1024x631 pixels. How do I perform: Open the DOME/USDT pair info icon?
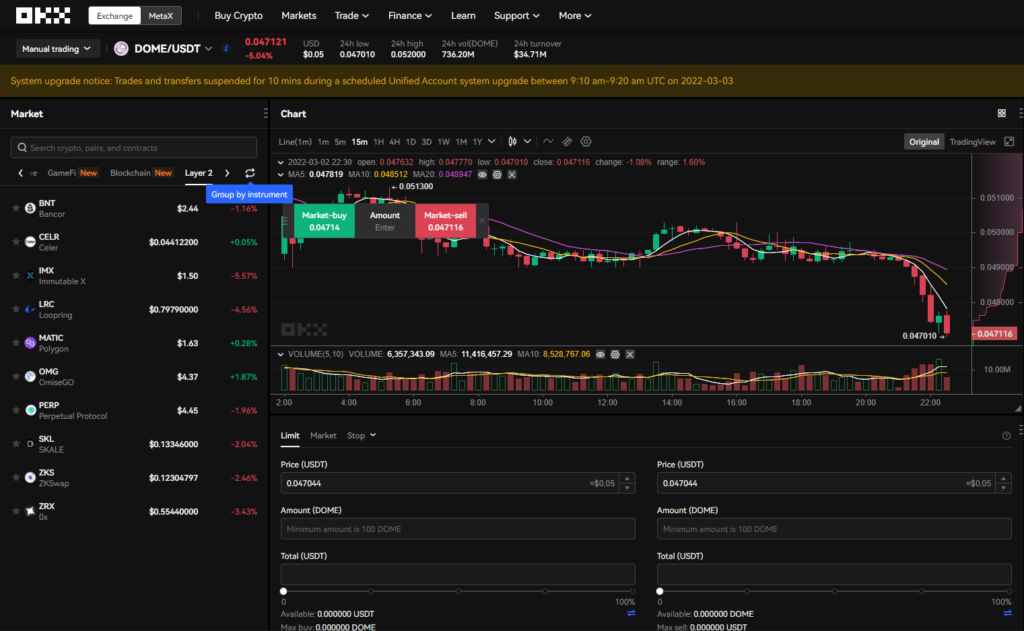point(226,48)
